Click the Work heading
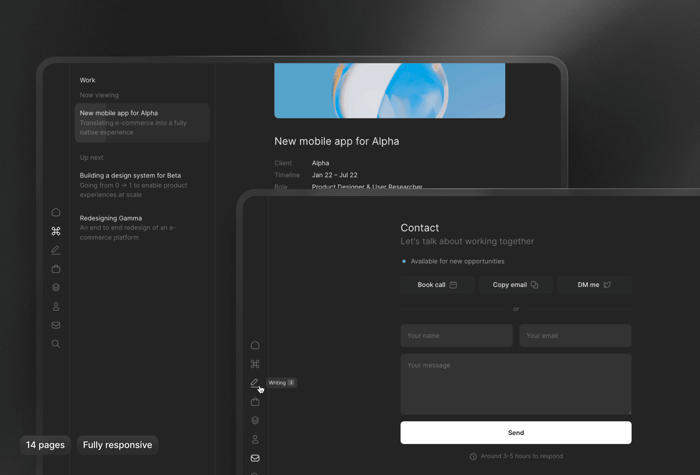This screenshot has height=475, width=700. tap(88, 80)
